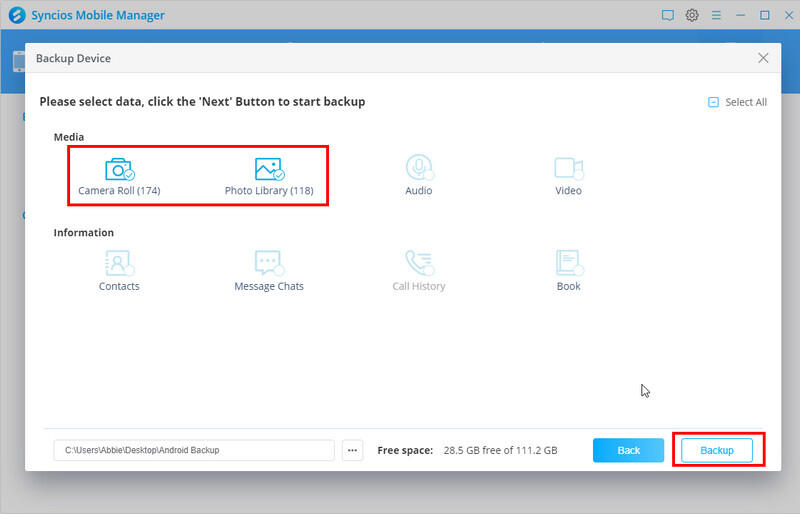Click the 'Photo Library (118)' label
This screenshot has height=514, width=800.
pos(269,190)
